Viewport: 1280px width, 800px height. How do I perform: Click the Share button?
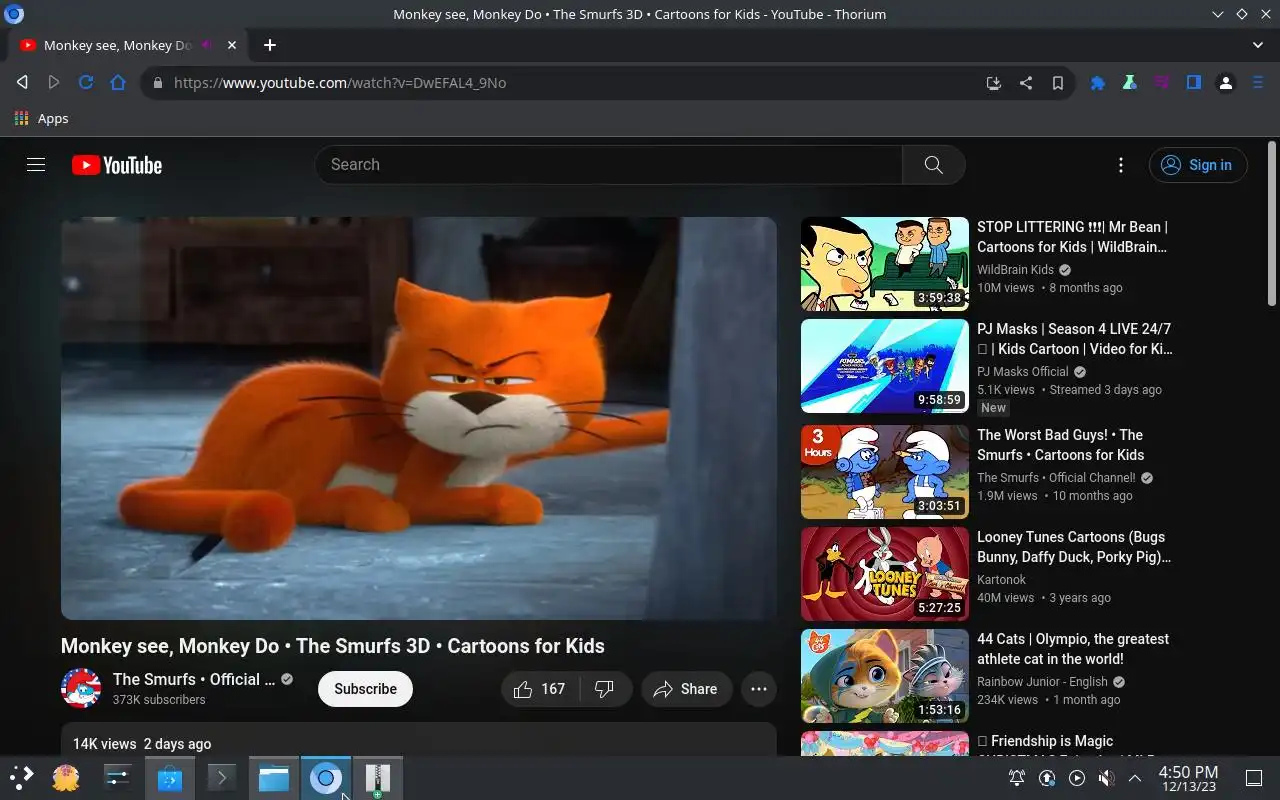pos(687,689)
